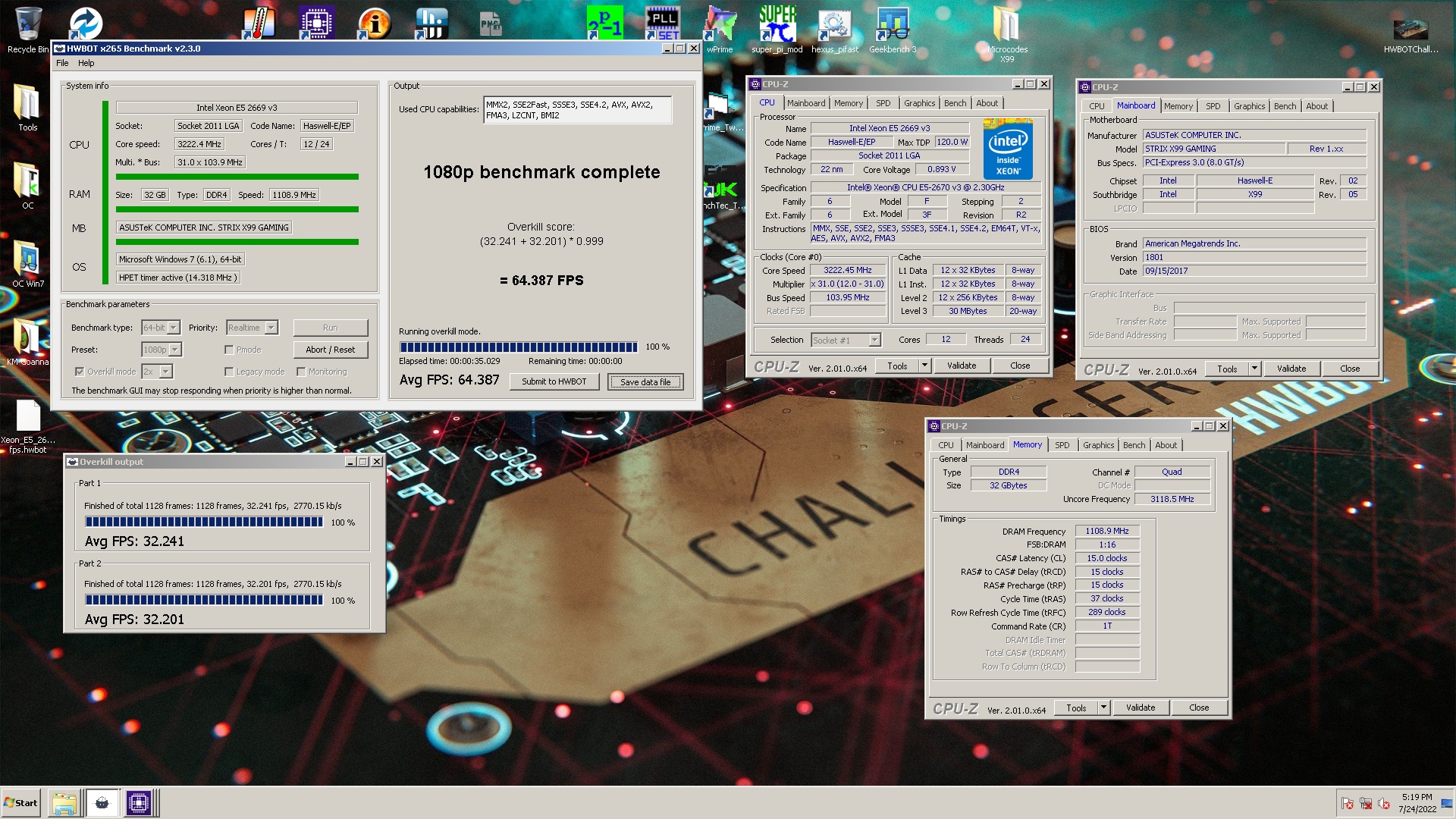
Task: Expand Tools arrow in CPU-Z Mainboard window
Action: coord(1254,369)
